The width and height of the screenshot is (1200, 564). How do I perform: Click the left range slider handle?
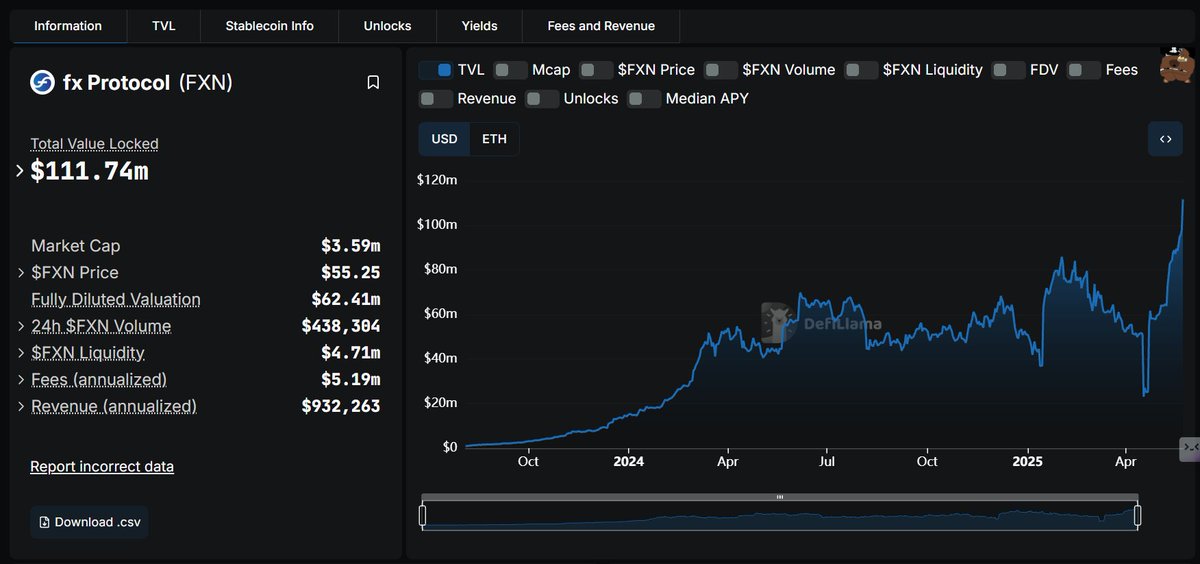pyautogui.click(x=422, y=517)
